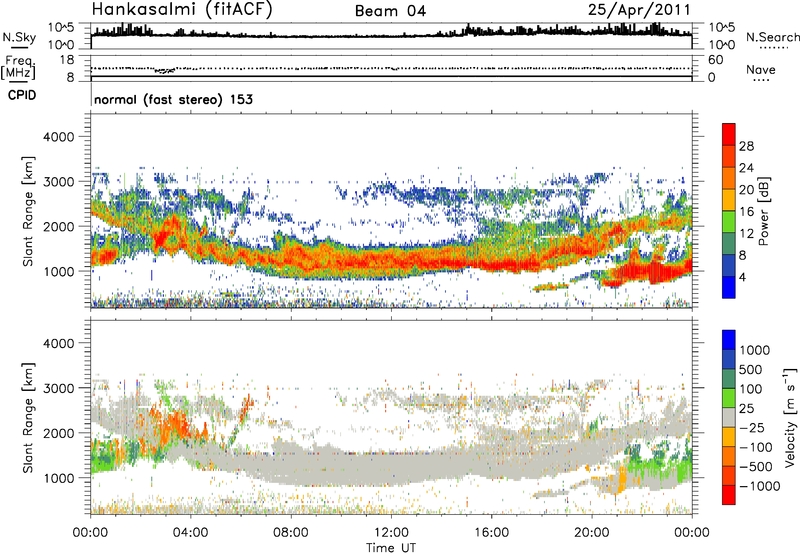The image size is (800, 554).
Task: Click 2000 tick on velocity panel axis
Action: tap(58, 433)
